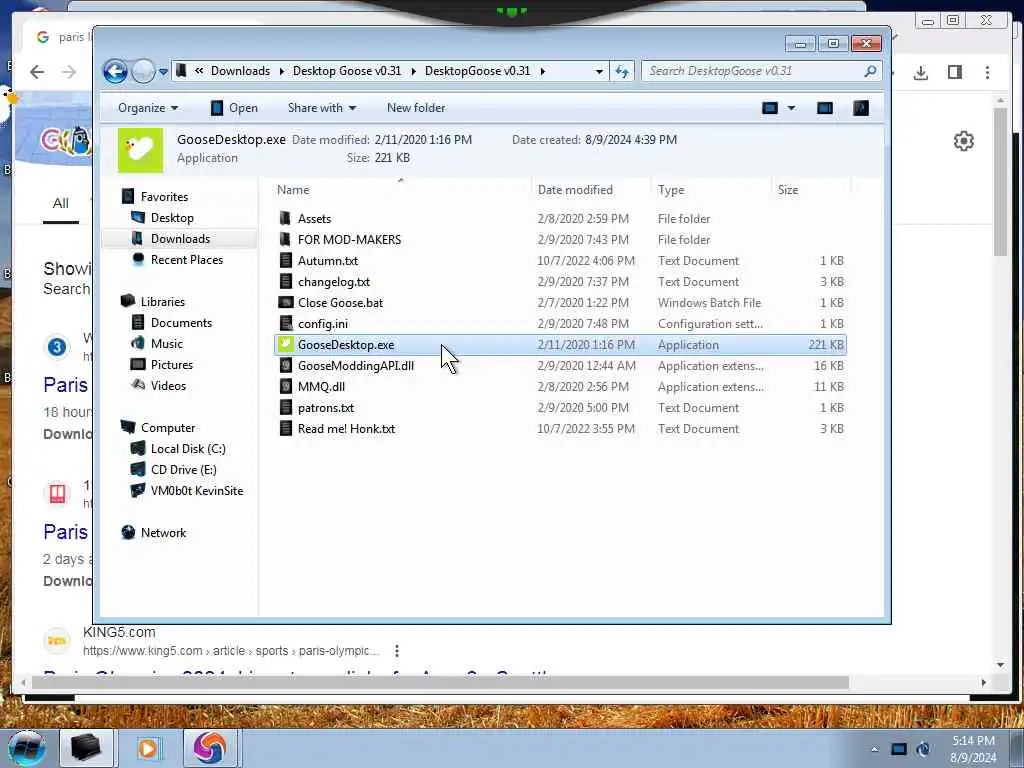
Task: Select the Autumn.txt file icon
Action: pos(285,261)
